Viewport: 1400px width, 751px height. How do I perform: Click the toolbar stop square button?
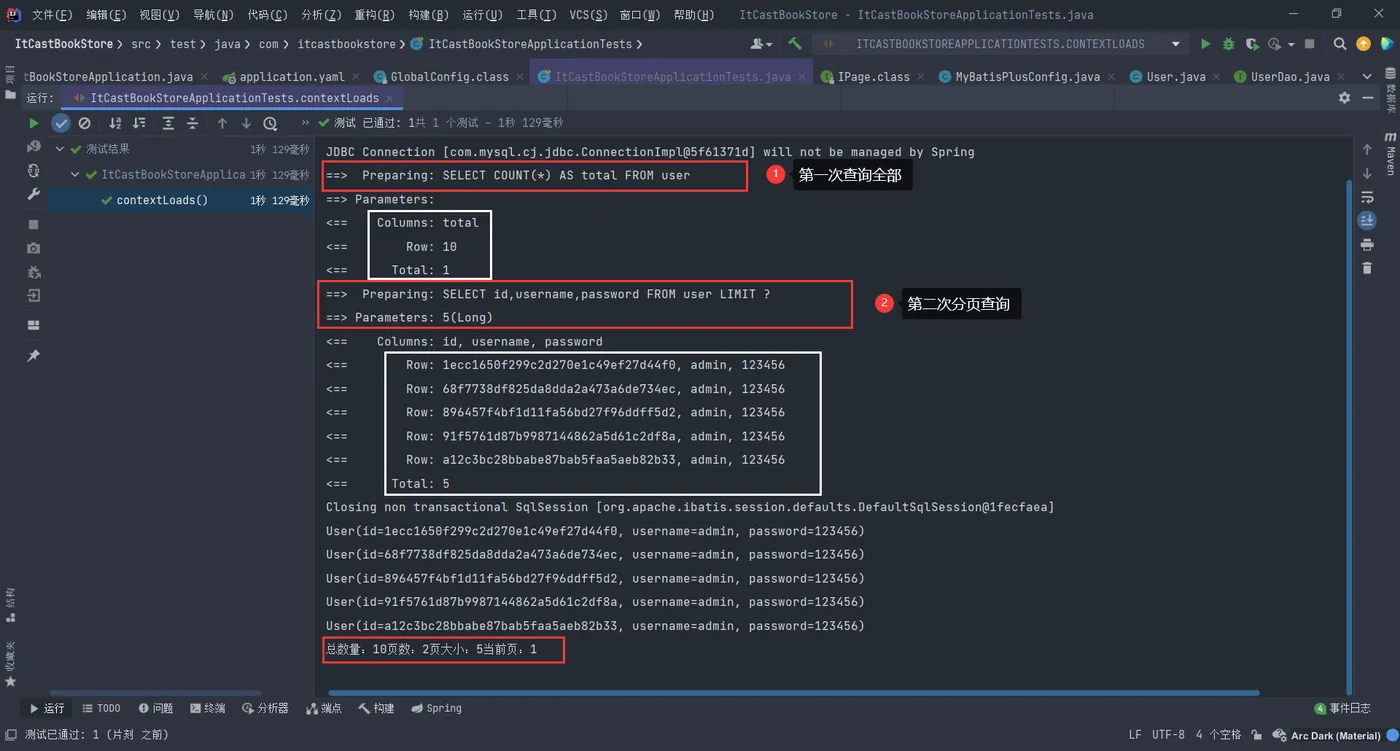(x=1309, y=44)
